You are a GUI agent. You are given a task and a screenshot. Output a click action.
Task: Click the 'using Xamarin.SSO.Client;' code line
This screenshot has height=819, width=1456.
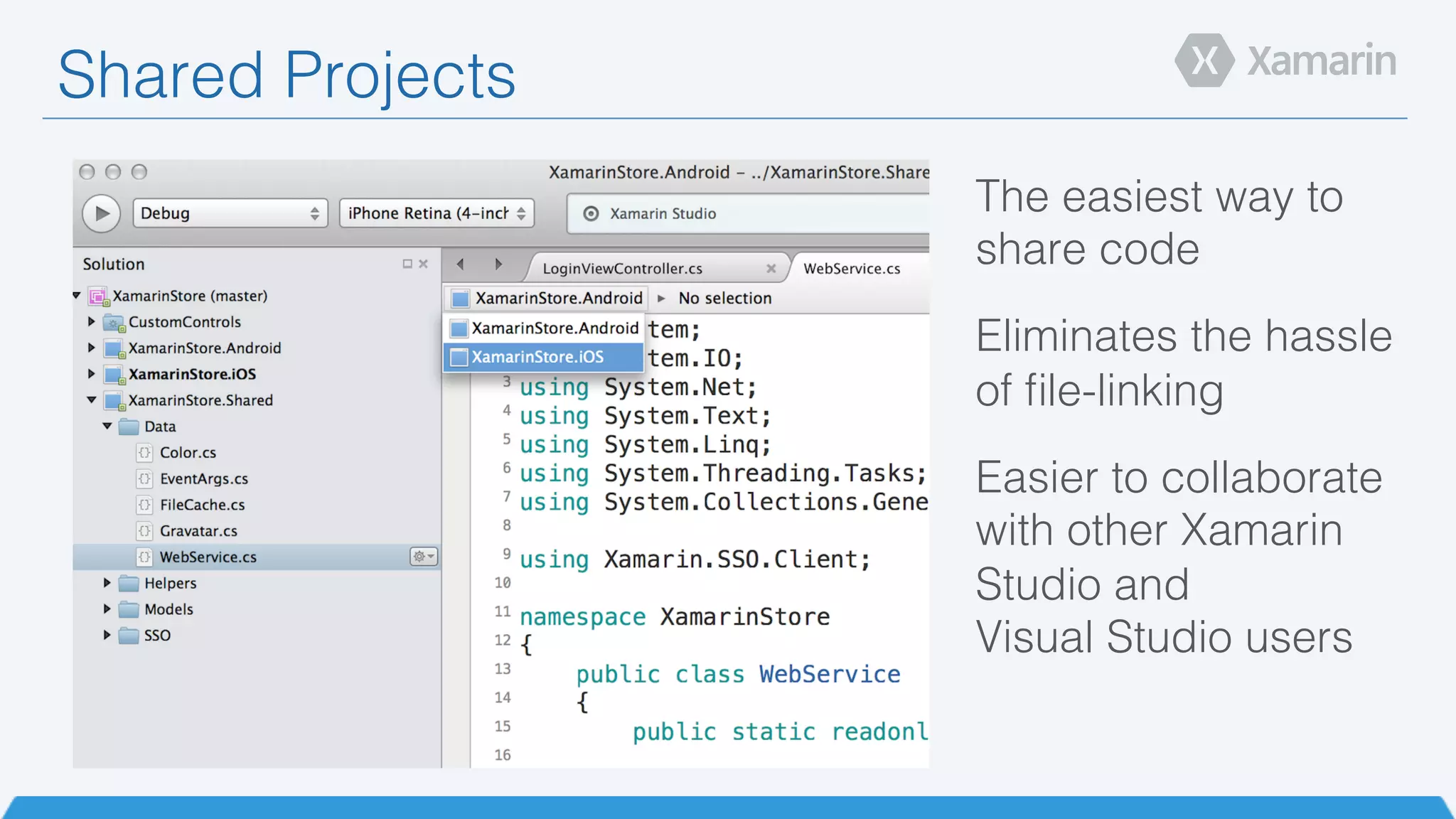695,560
